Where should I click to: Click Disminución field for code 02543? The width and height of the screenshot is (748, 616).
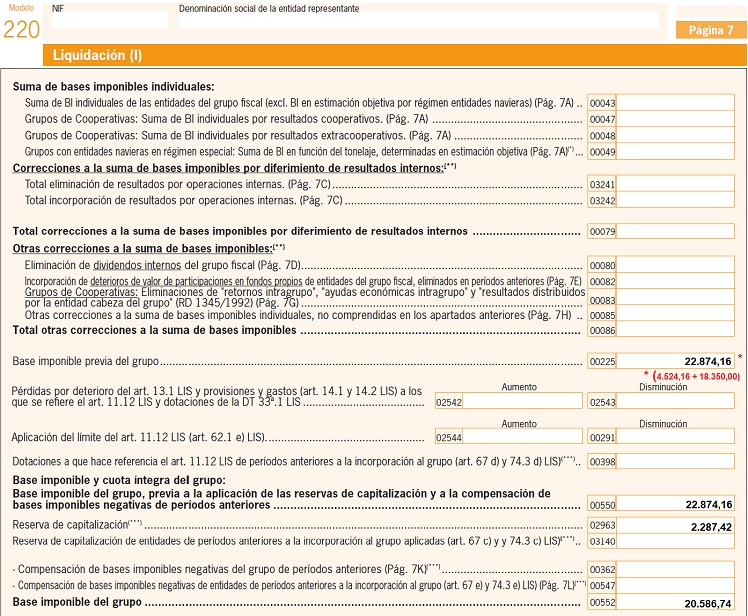click(675, 401)
